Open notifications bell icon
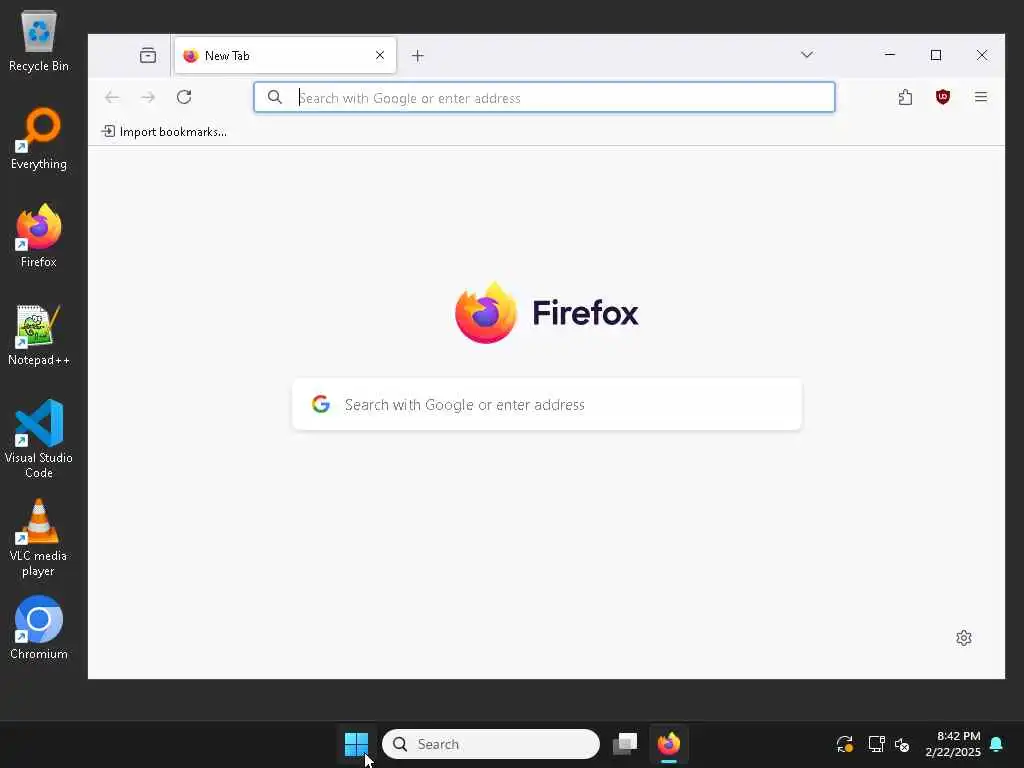 [997, 744]
